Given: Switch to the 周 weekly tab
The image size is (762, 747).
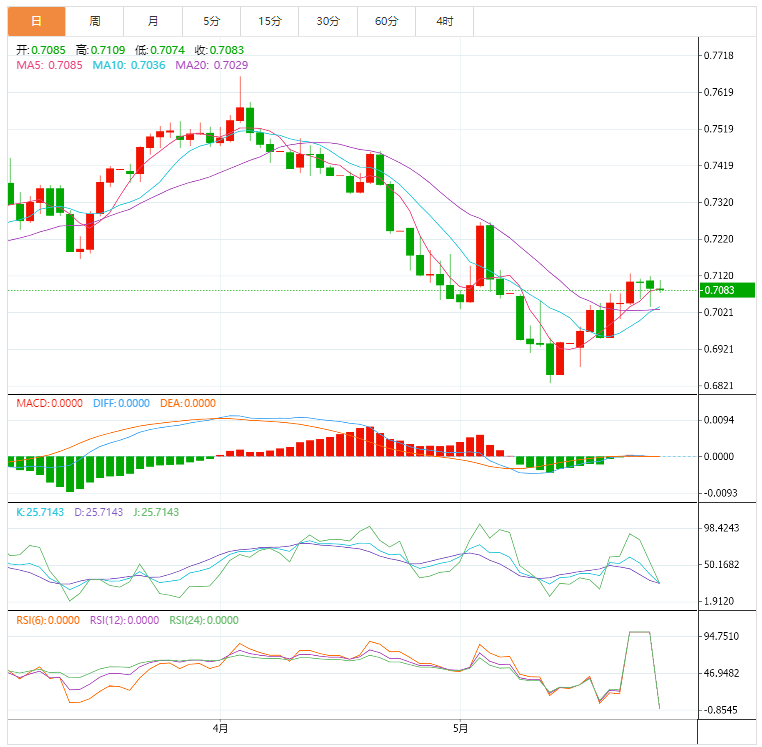Looking at the screenshot, I should (95, 21).
